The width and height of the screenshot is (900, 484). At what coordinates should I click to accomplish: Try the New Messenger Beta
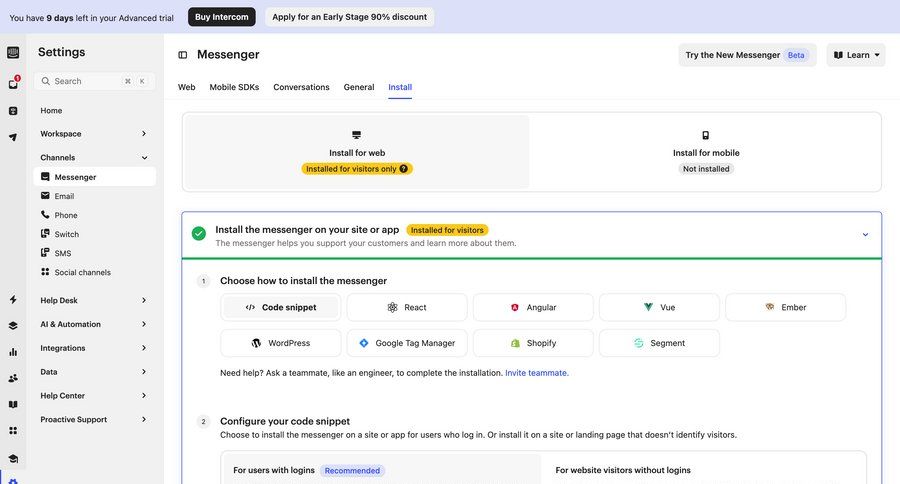747,55
